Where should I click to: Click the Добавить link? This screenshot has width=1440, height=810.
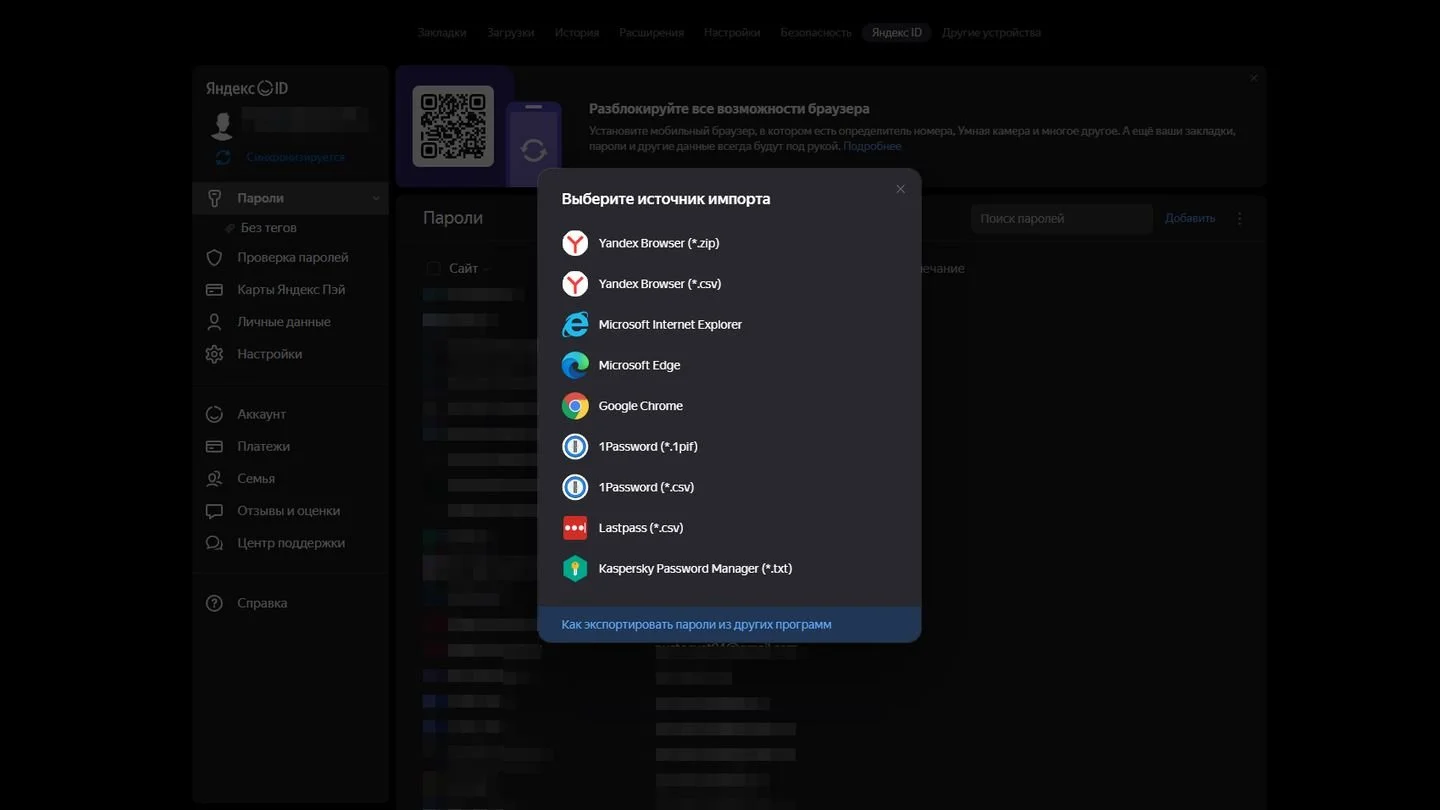1190,218
